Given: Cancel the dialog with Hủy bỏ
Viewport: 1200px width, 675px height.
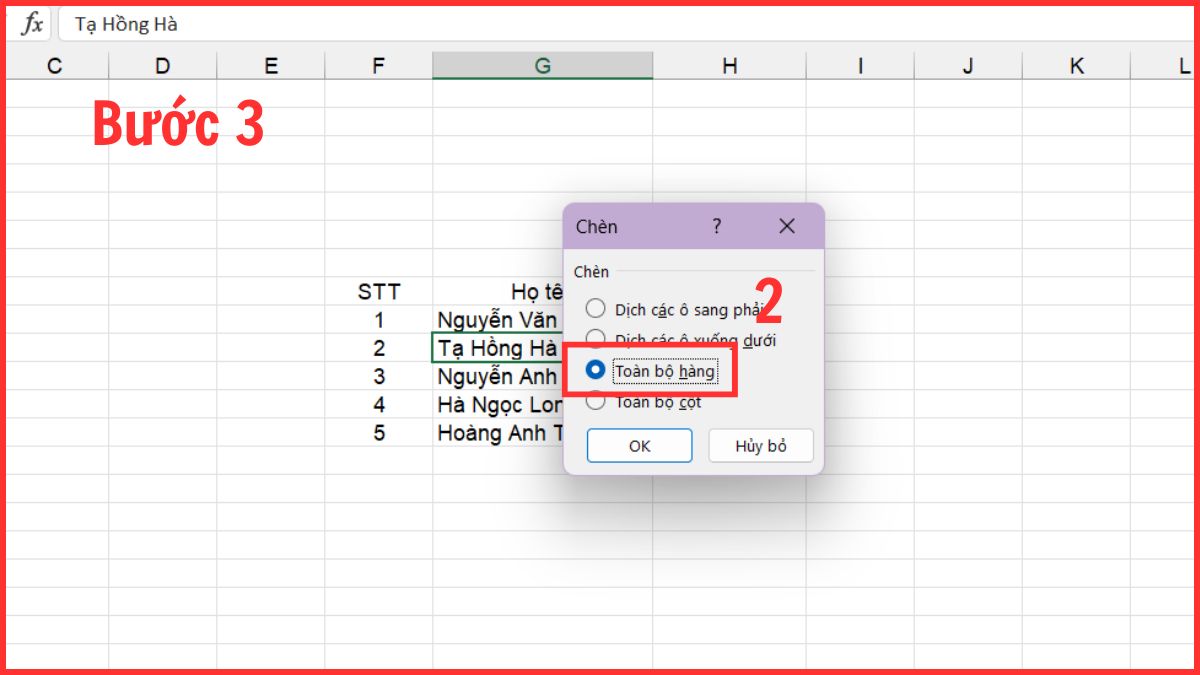Looking at the screenshot, I should click(761, 445).
